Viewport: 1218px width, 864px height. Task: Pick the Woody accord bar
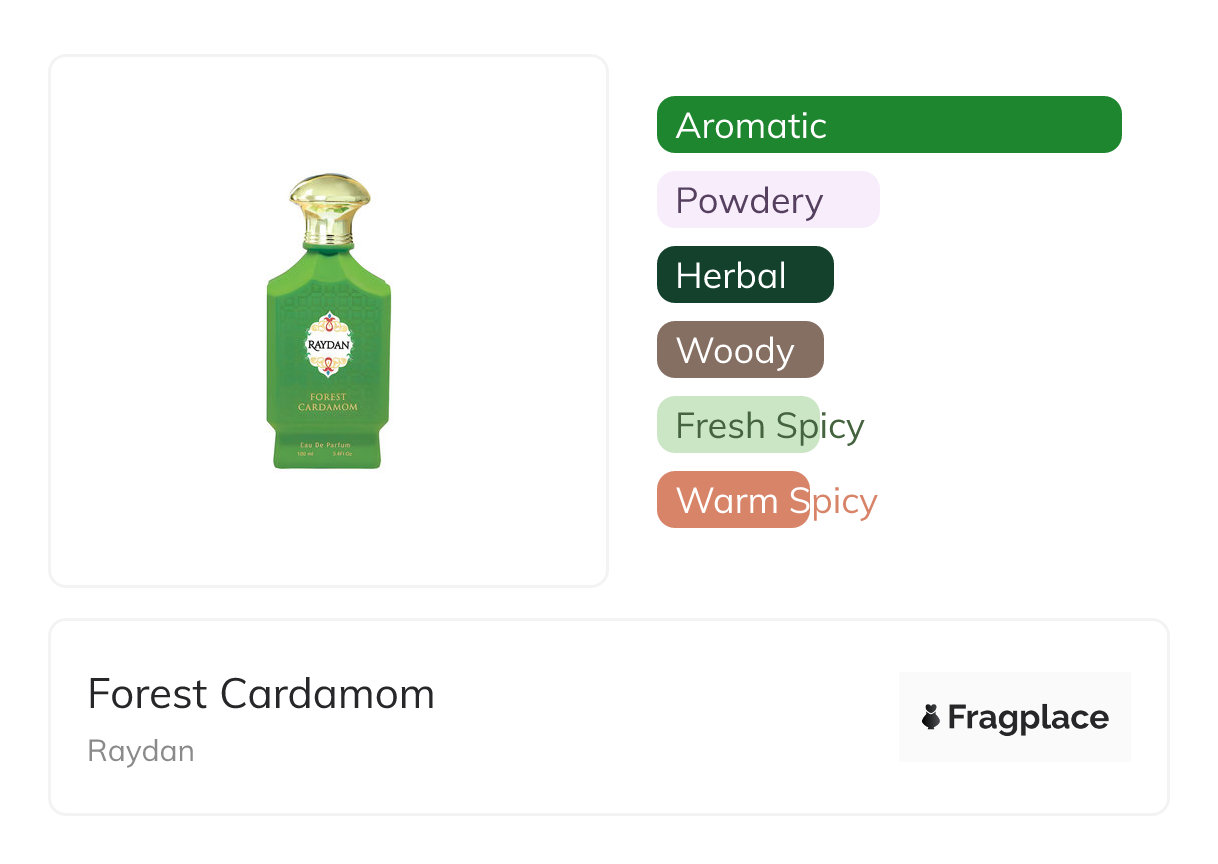point(739,350)
